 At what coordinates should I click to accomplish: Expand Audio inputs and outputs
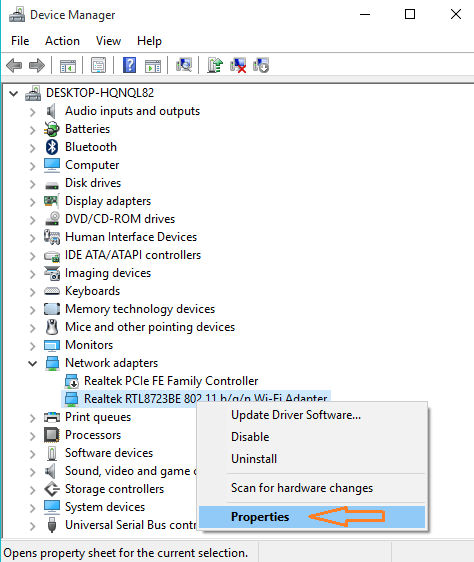tap(33, 112)
